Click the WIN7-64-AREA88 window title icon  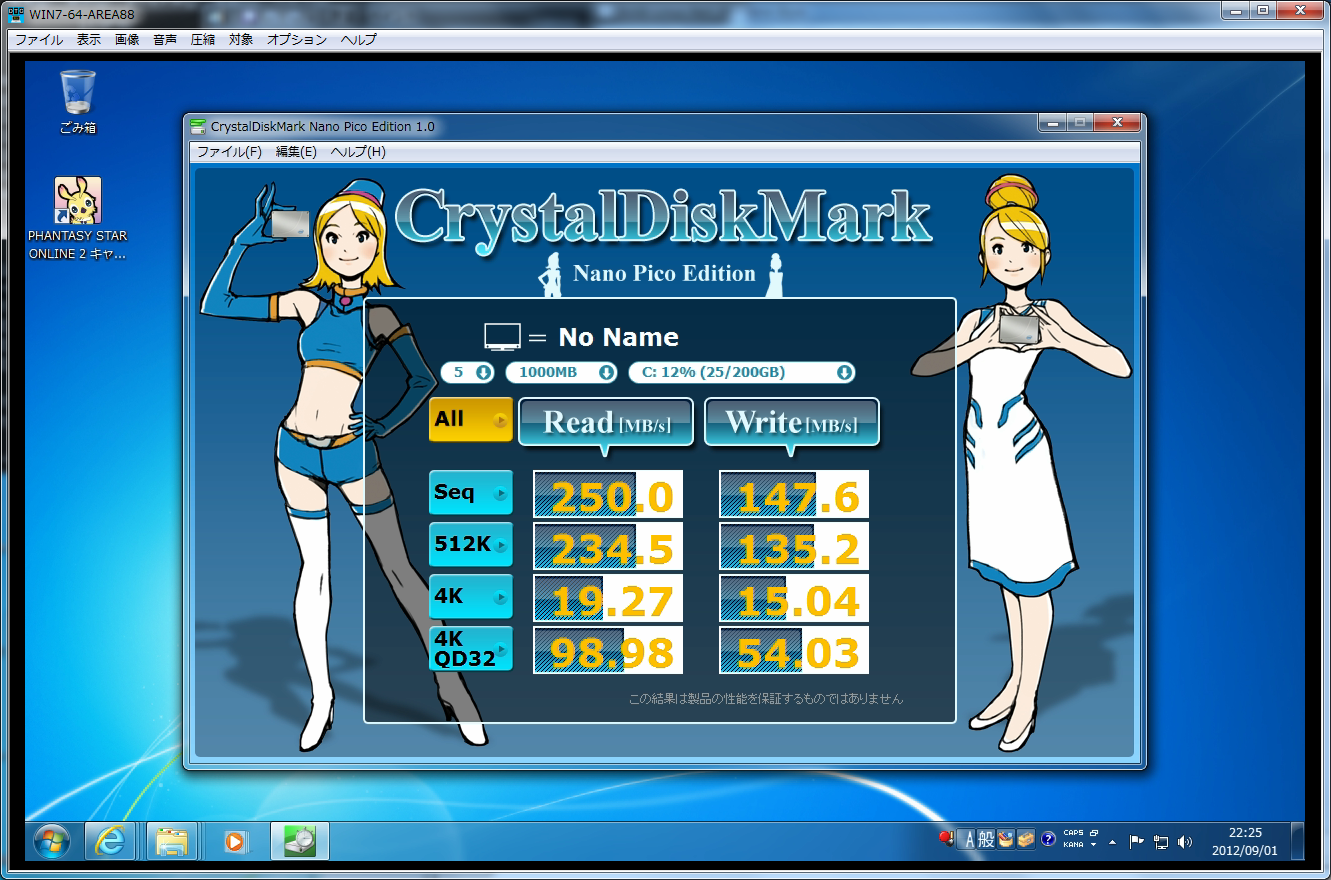point(17,14)
